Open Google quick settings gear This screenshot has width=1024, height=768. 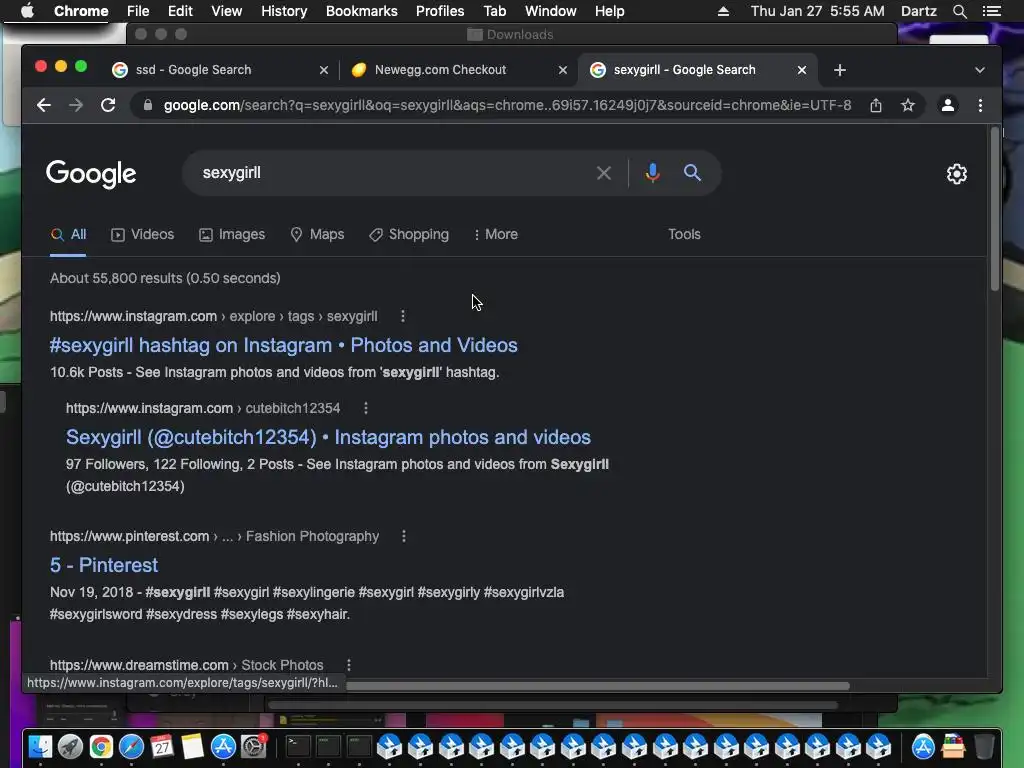click(x=957, y=174)
